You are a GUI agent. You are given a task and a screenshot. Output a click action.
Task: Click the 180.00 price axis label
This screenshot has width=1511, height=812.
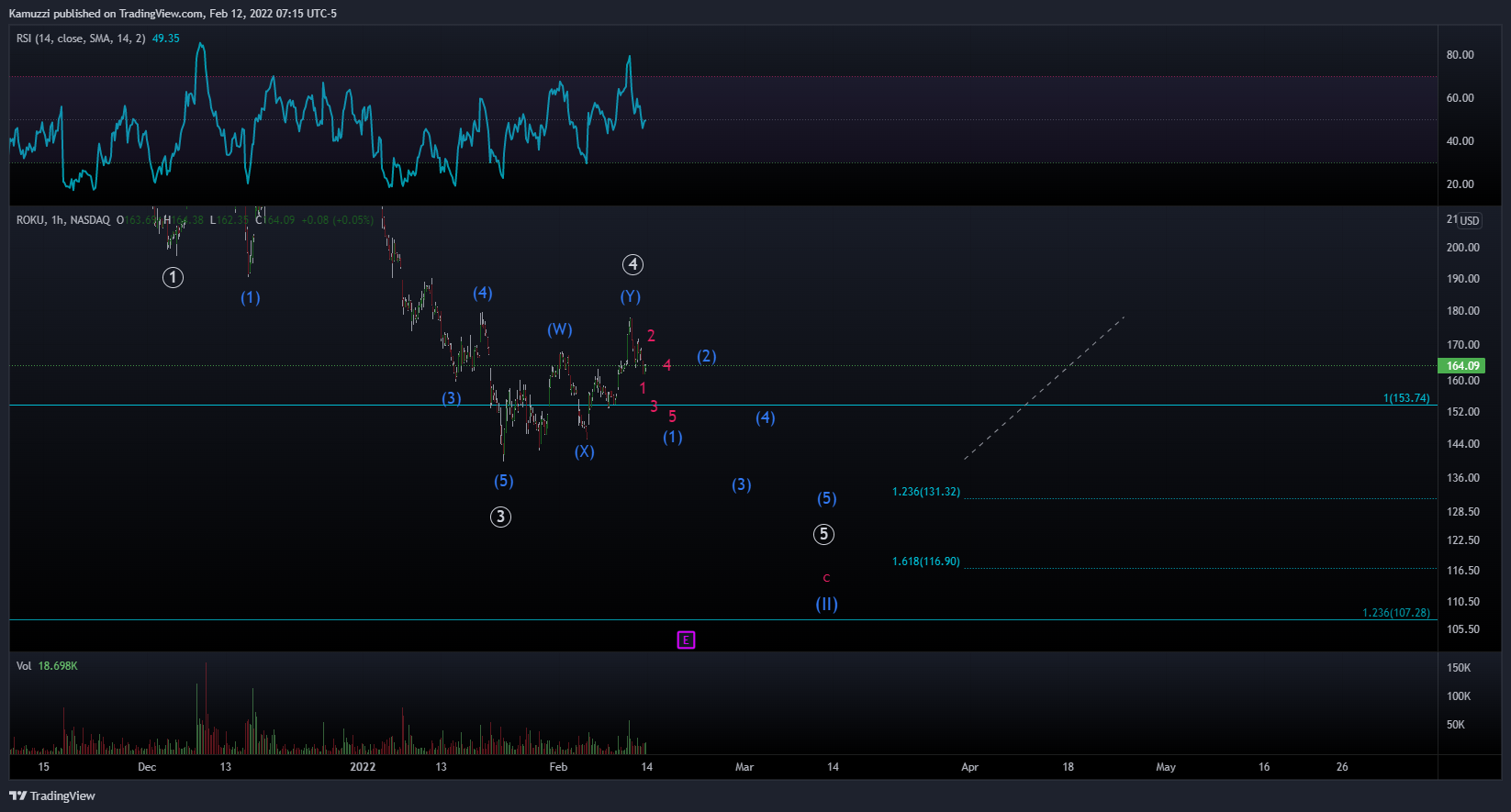click(x=1462, y=311)
